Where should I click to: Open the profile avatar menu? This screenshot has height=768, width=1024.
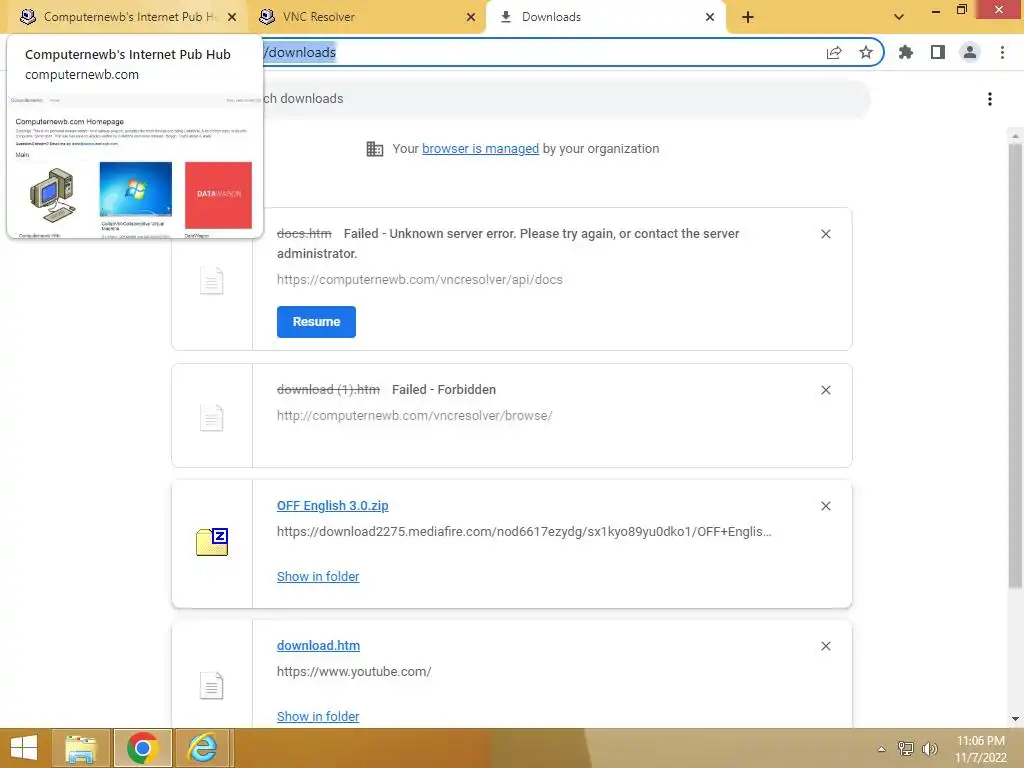coord(970,52)
